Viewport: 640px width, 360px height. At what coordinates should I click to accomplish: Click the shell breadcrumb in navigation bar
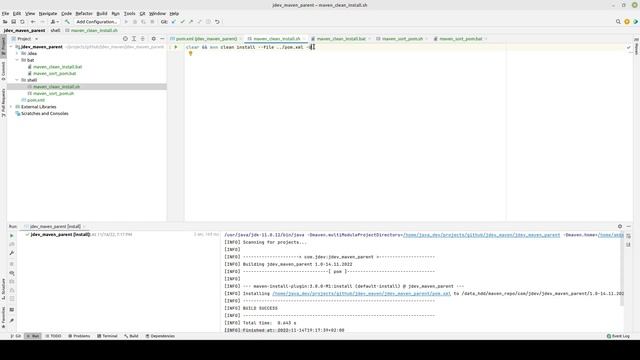coord(55,30)
